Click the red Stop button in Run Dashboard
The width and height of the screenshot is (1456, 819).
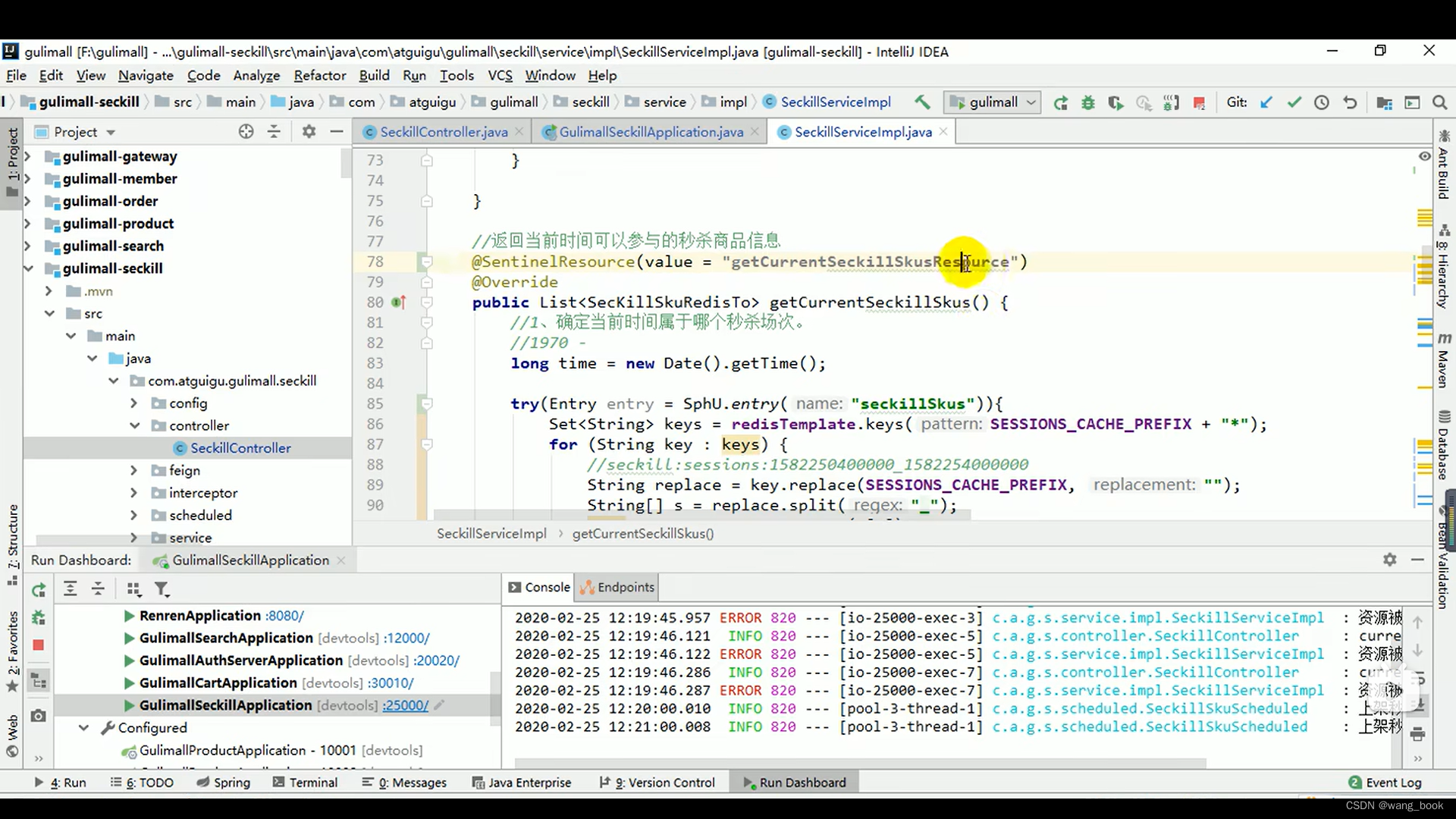tap(39, 645)
